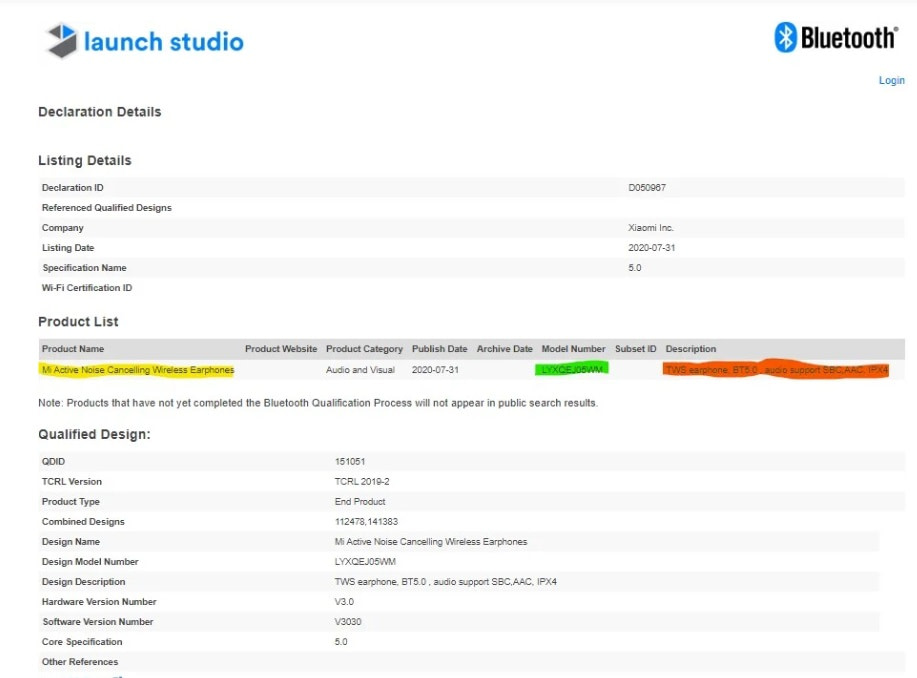This screenshot has height=678, width=917.
Task: Select the Subset ID column header
Action: pos(636,349)
